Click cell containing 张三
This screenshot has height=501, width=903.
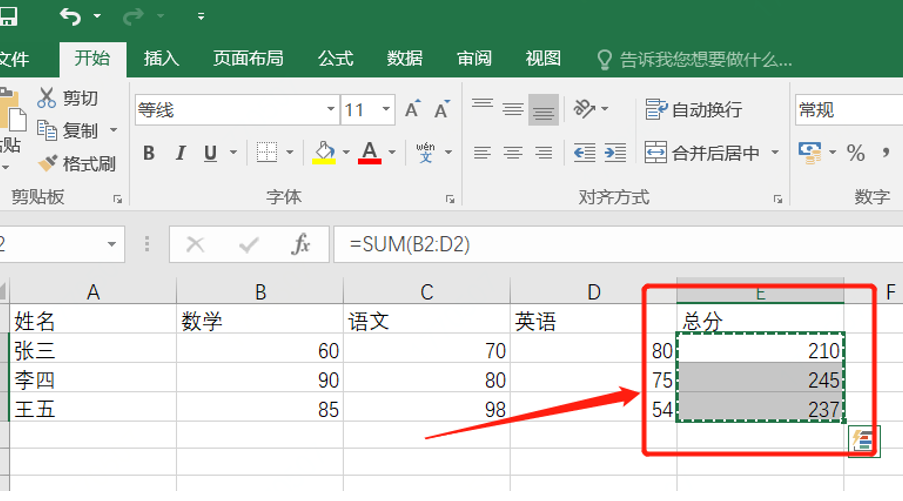tap(93, 350)
